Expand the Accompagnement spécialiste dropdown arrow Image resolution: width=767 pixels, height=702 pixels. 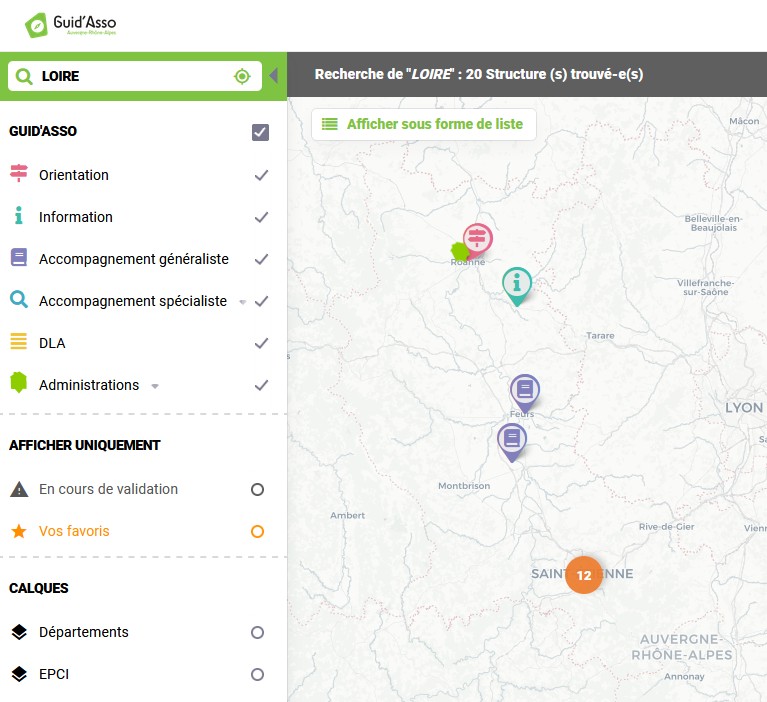tap(243, 302)
